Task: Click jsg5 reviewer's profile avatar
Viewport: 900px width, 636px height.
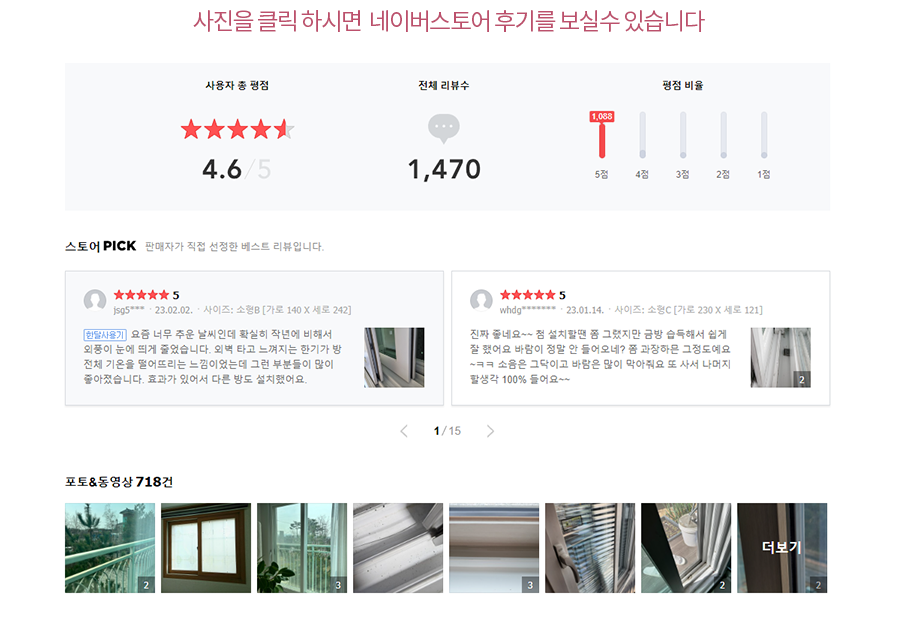Action: pos(95,300)
